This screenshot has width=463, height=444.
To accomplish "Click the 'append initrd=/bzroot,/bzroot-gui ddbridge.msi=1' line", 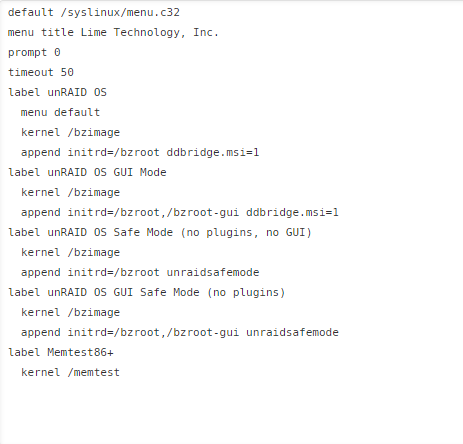I will [x=180, y=213].
